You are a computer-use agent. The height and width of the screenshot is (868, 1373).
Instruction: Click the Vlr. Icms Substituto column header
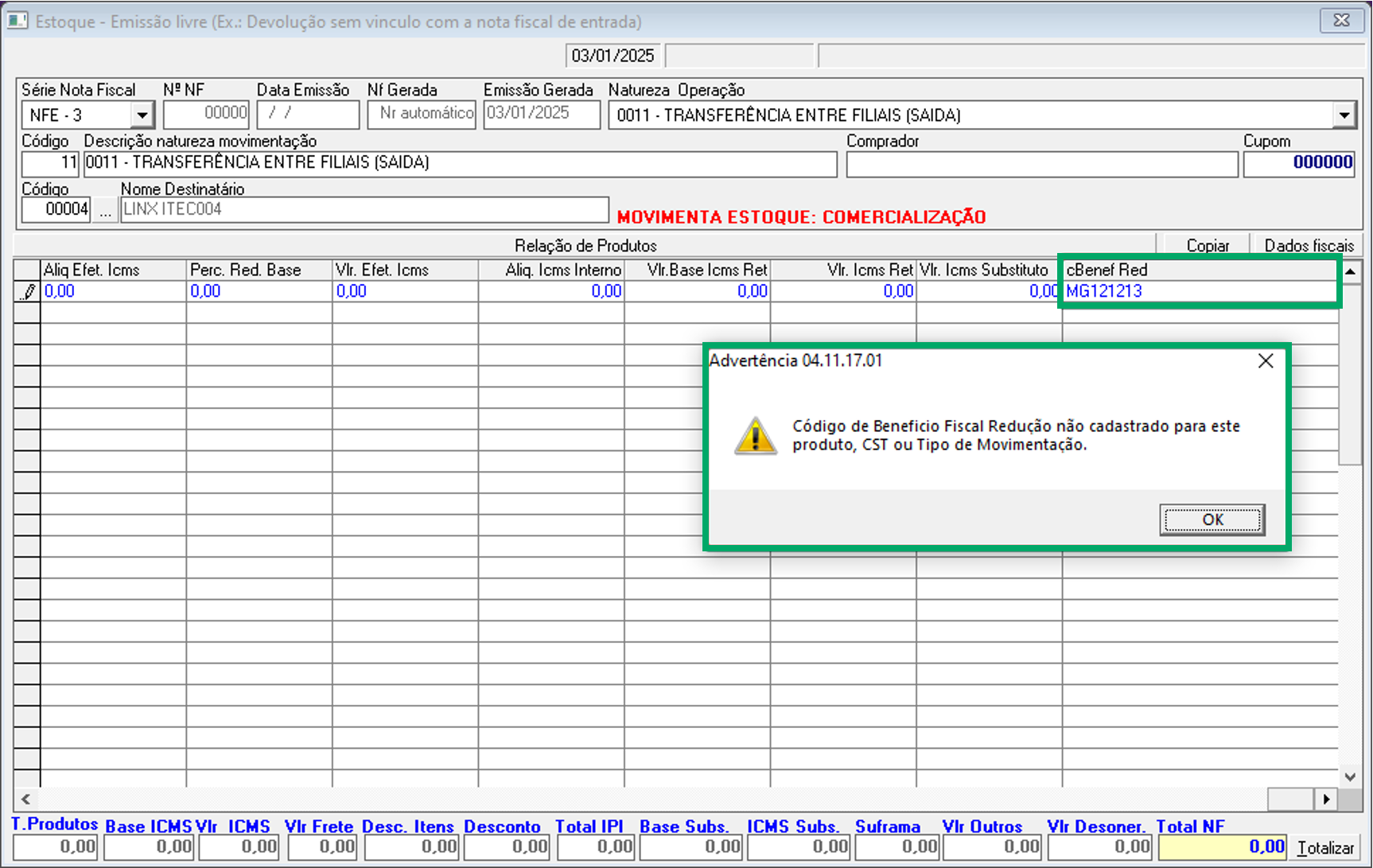point(989,271)
